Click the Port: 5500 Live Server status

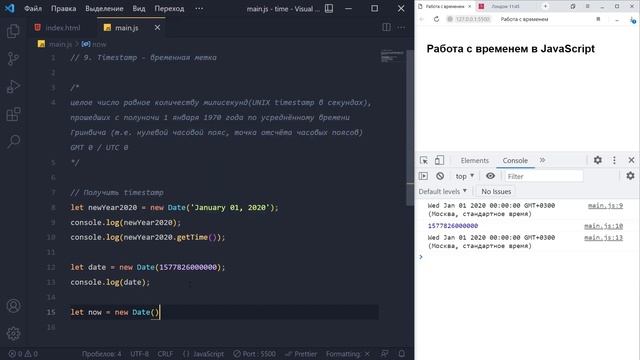pos(255,354)
